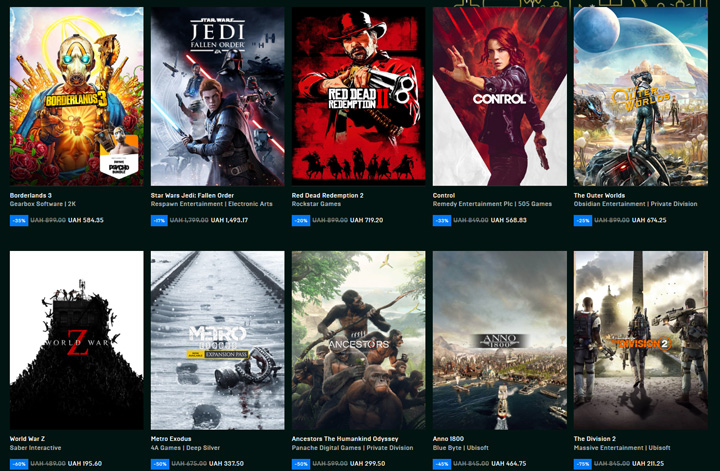Click the 'UAH 211.25' sale price
Image resolution: width=720 pixels, height=471 pixels.
[x=648, y=464]
